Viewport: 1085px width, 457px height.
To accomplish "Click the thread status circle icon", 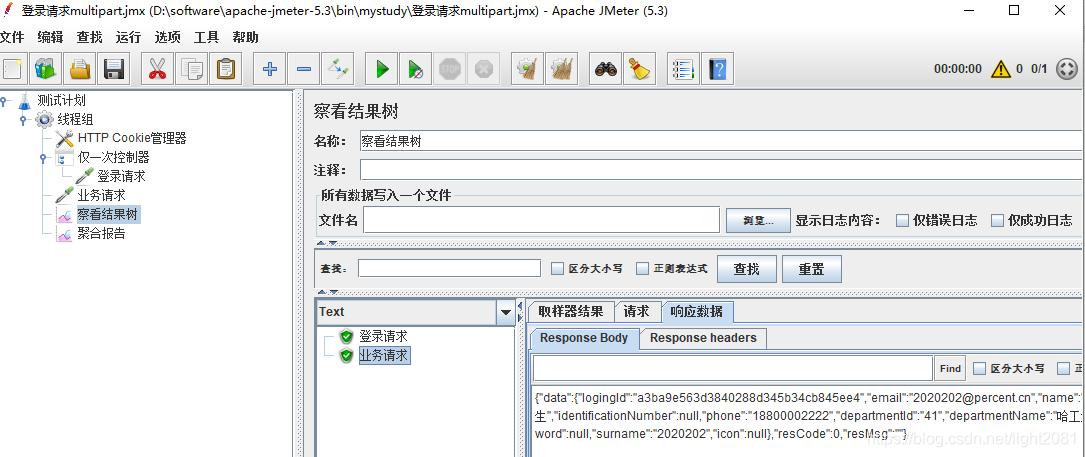I will pos(1067,69).
